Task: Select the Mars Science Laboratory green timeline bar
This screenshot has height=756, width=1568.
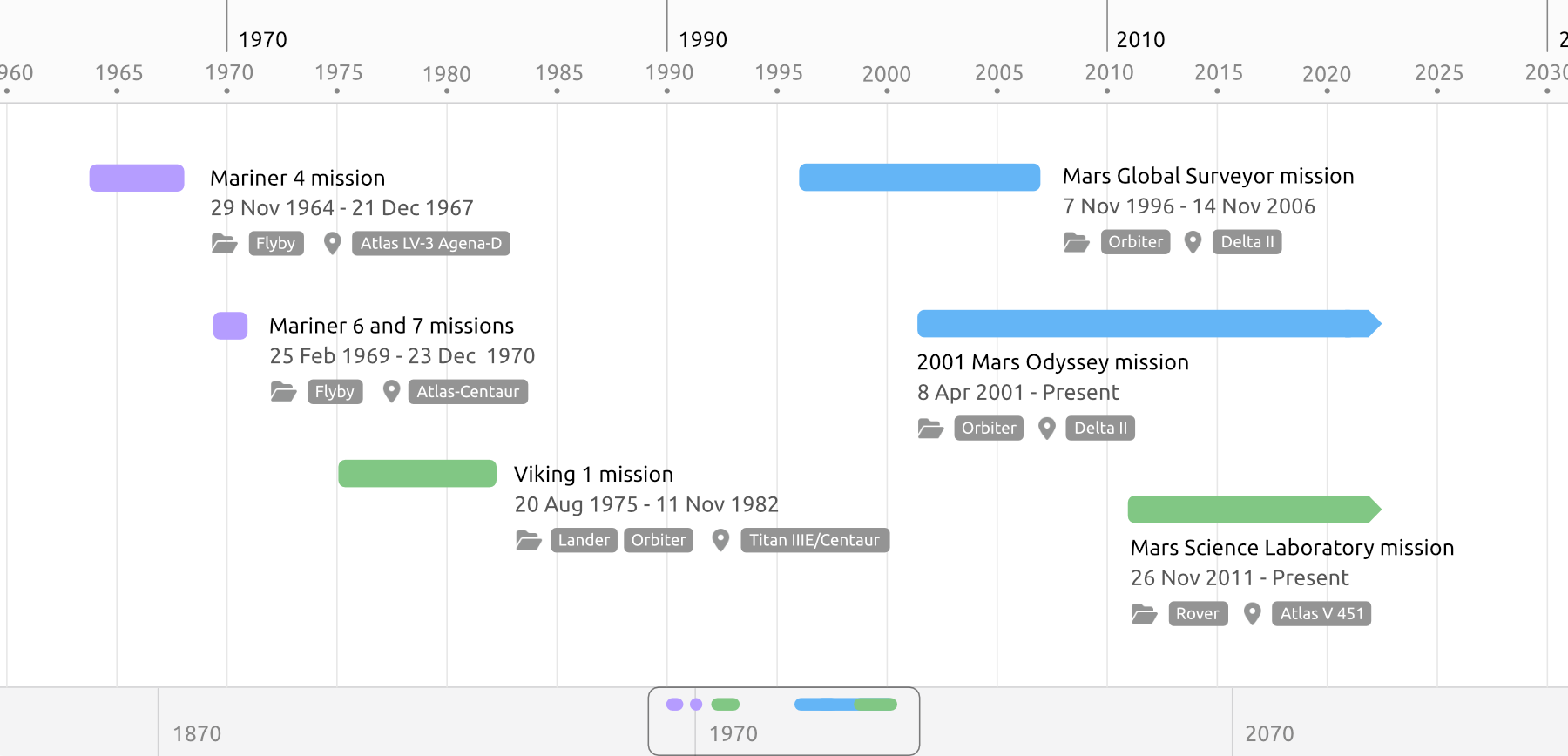Action: tap(1253, 508)
